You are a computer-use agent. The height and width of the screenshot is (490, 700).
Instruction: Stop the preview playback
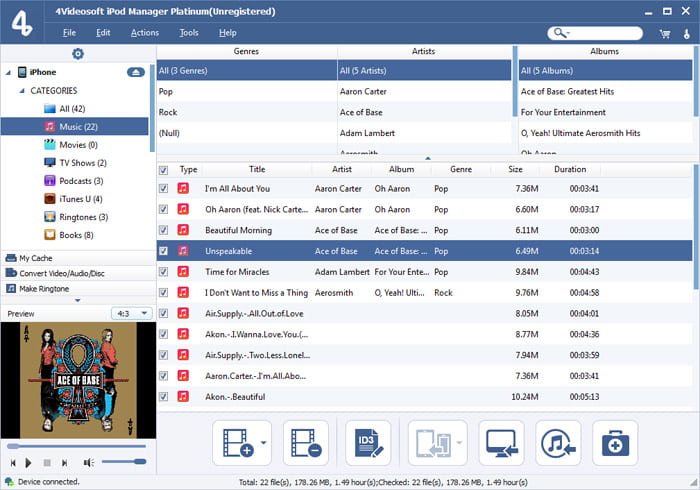(47, 463)
